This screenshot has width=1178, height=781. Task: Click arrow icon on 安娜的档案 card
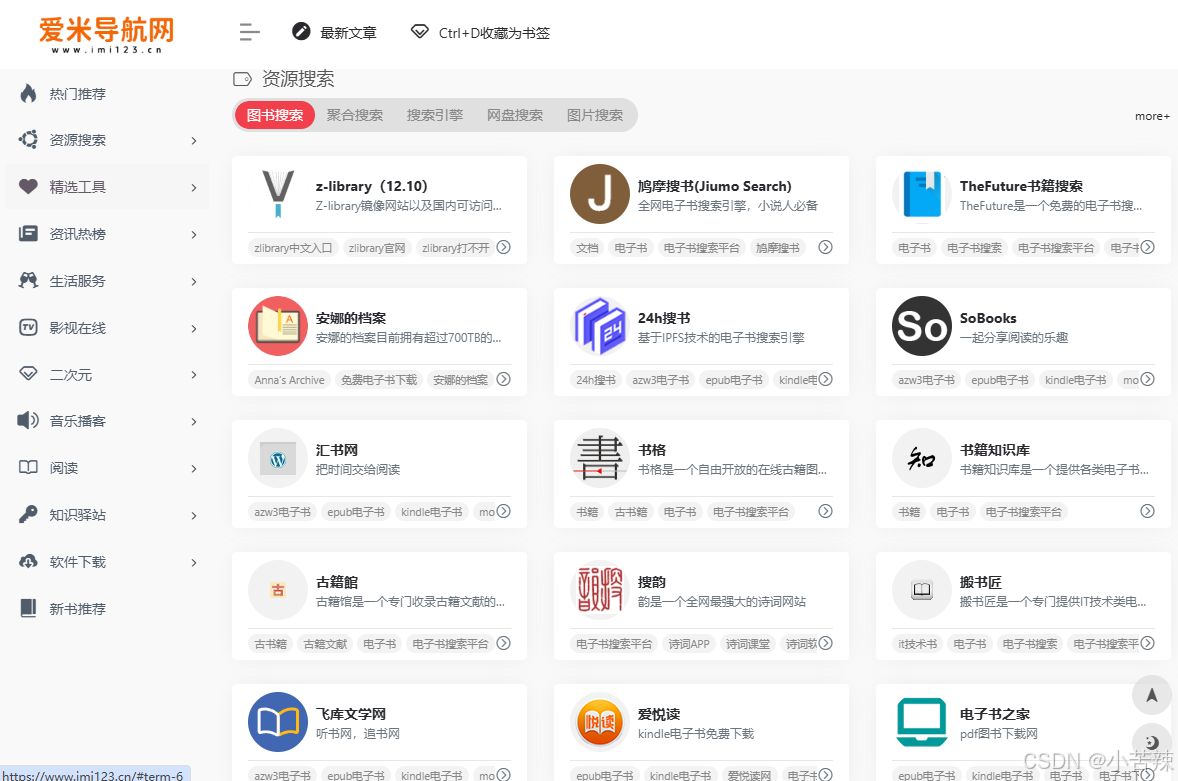pyautogui.click(x=504, y=379)
